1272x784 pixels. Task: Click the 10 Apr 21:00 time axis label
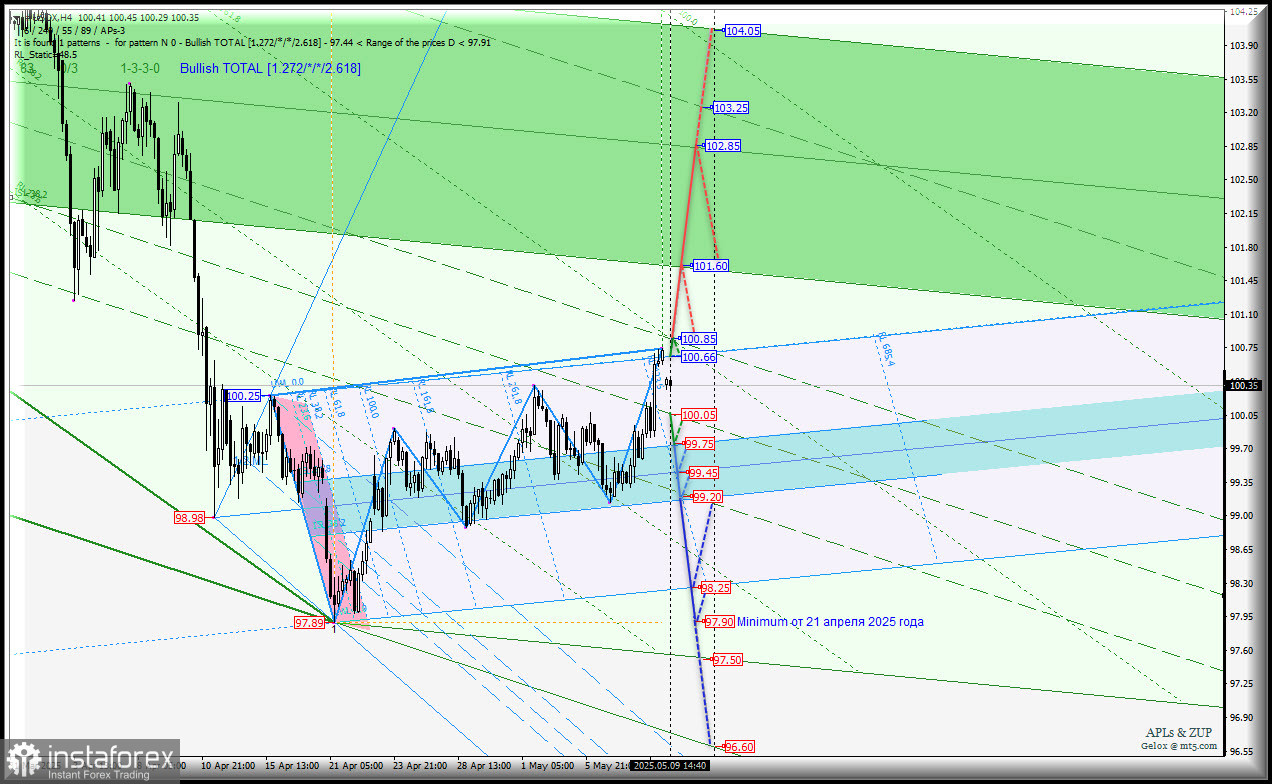[x=227, y=765]
